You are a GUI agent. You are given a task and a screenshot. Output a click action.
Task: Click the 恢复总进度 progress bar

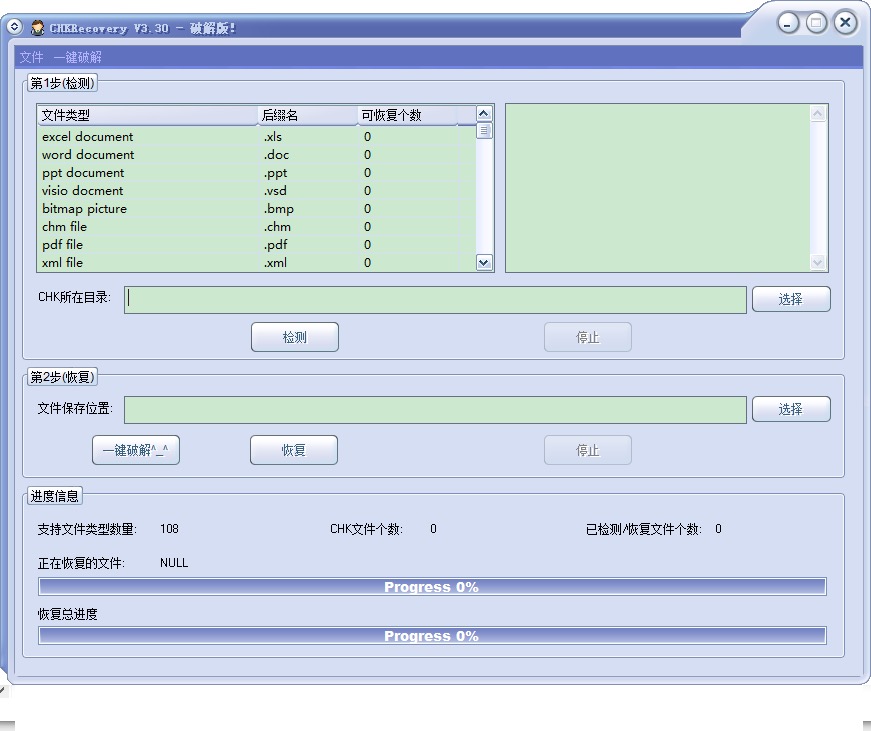coord(432,636)
